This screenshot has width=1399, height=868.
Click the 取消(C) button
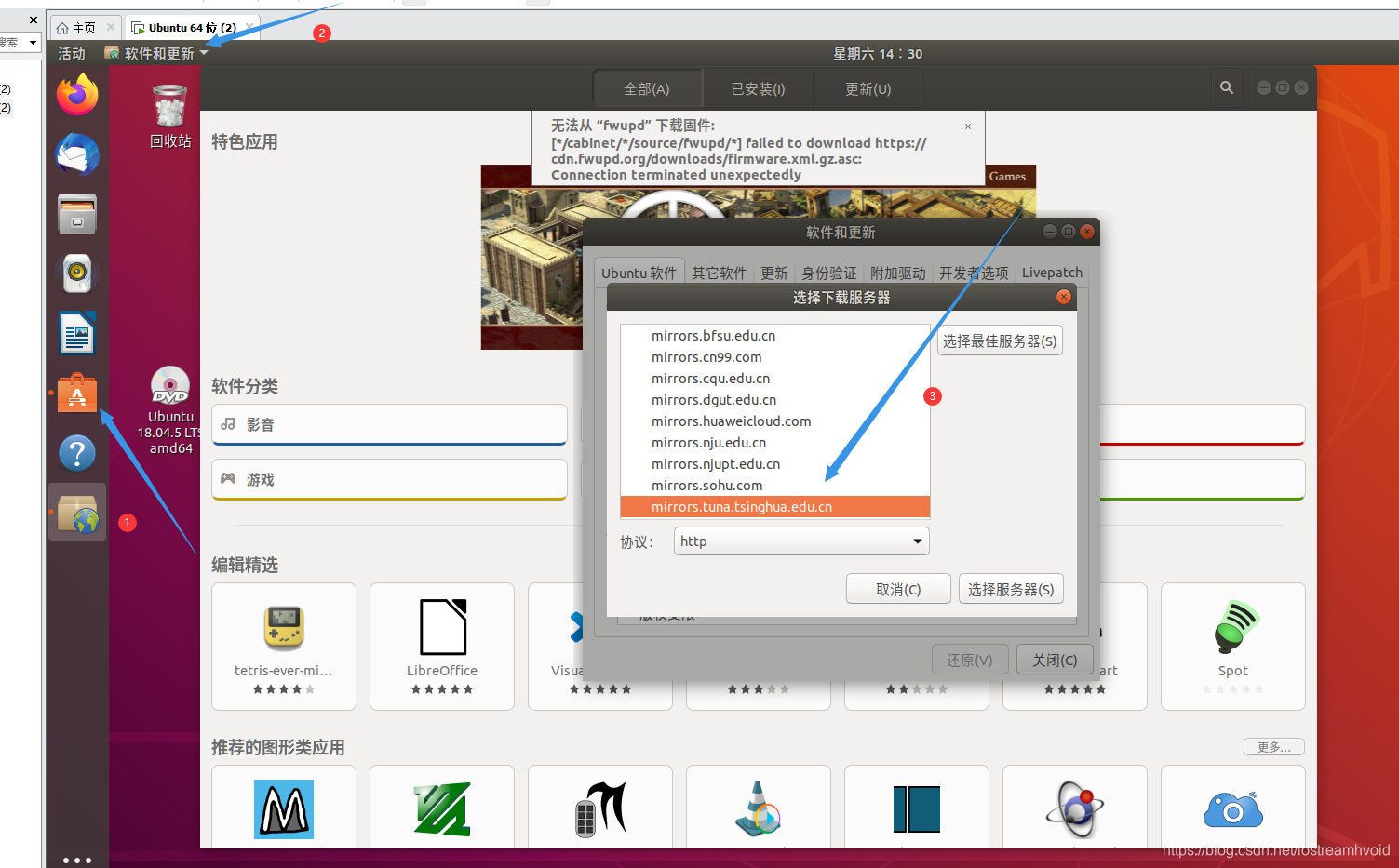pyautogui.click(x=898, y=589)
